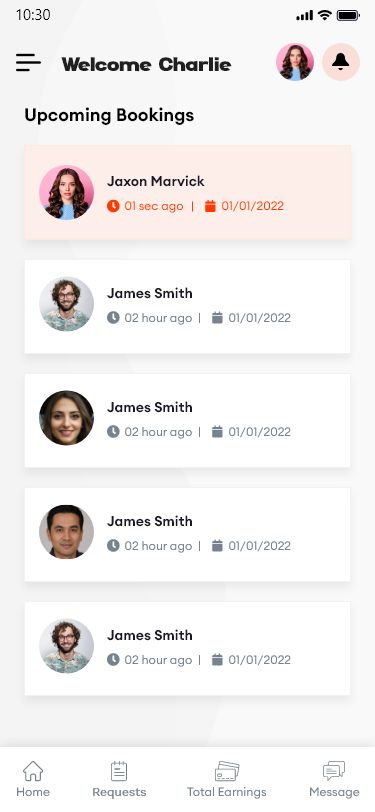375x812 pixels.
Task: Open the Requests clipboard icon
Action: 119,771
